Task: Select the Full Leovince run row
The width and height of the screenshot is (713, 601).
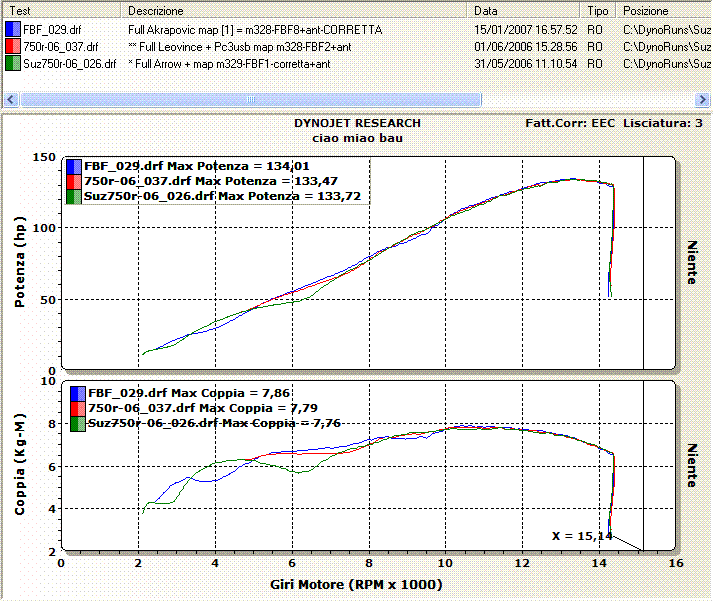Action: click(240, 47)
